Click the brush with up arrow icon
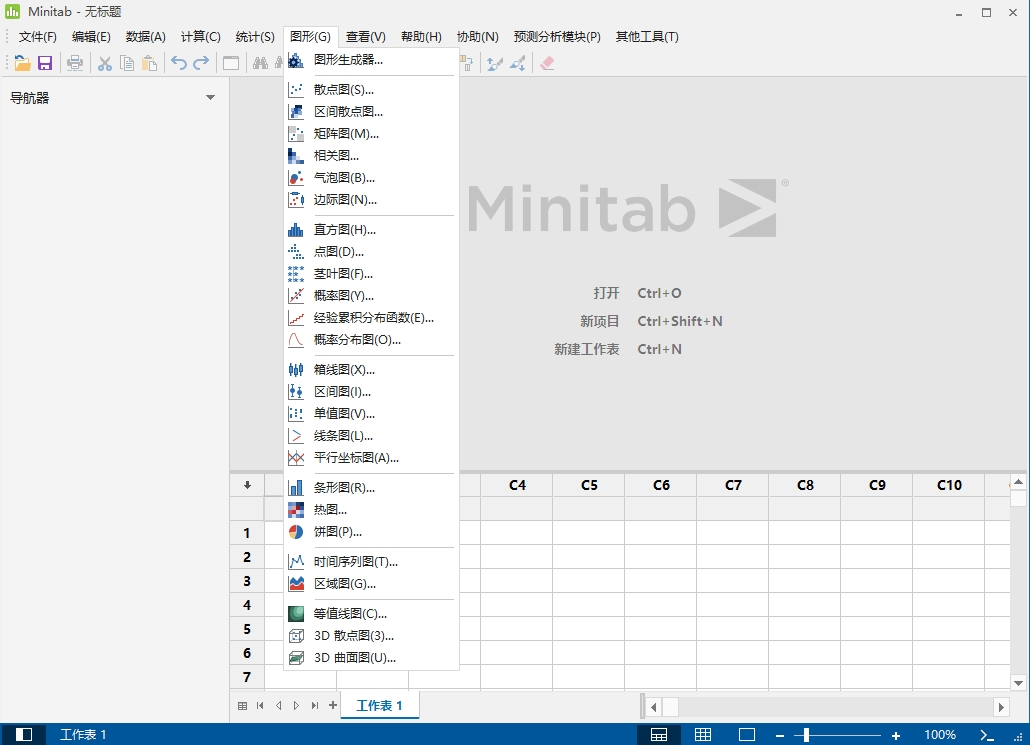 coord(495,63)
